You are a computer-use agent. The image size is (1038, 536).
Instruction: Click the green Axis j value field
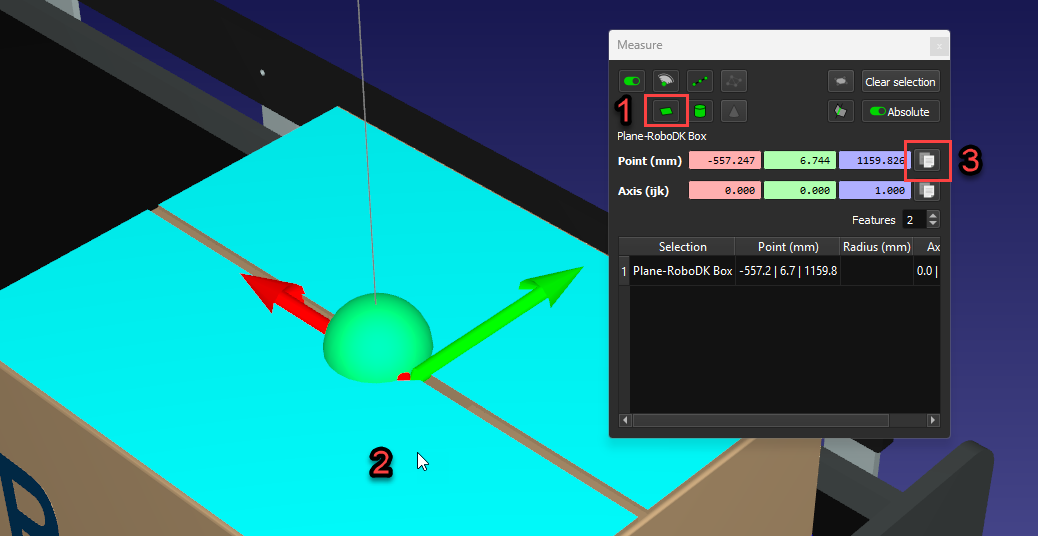pyautogui.click(x=799, y=190)
